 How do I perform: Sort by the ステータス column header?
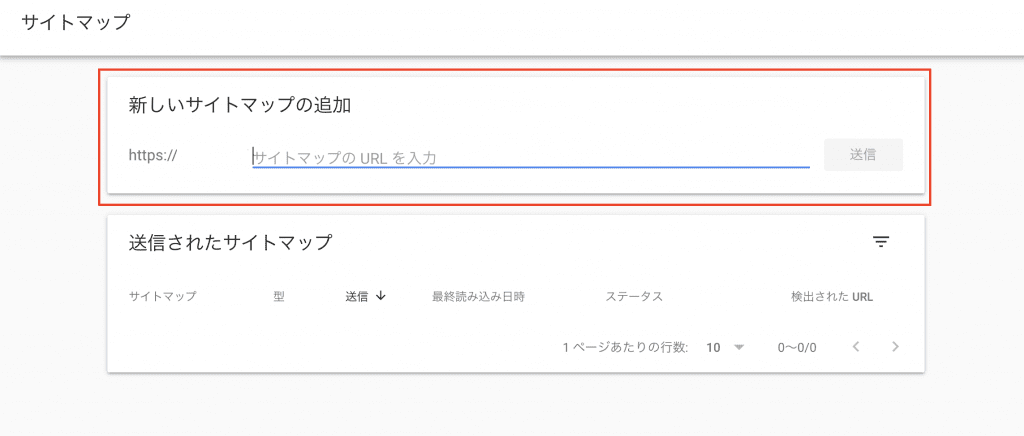[634, 296]
